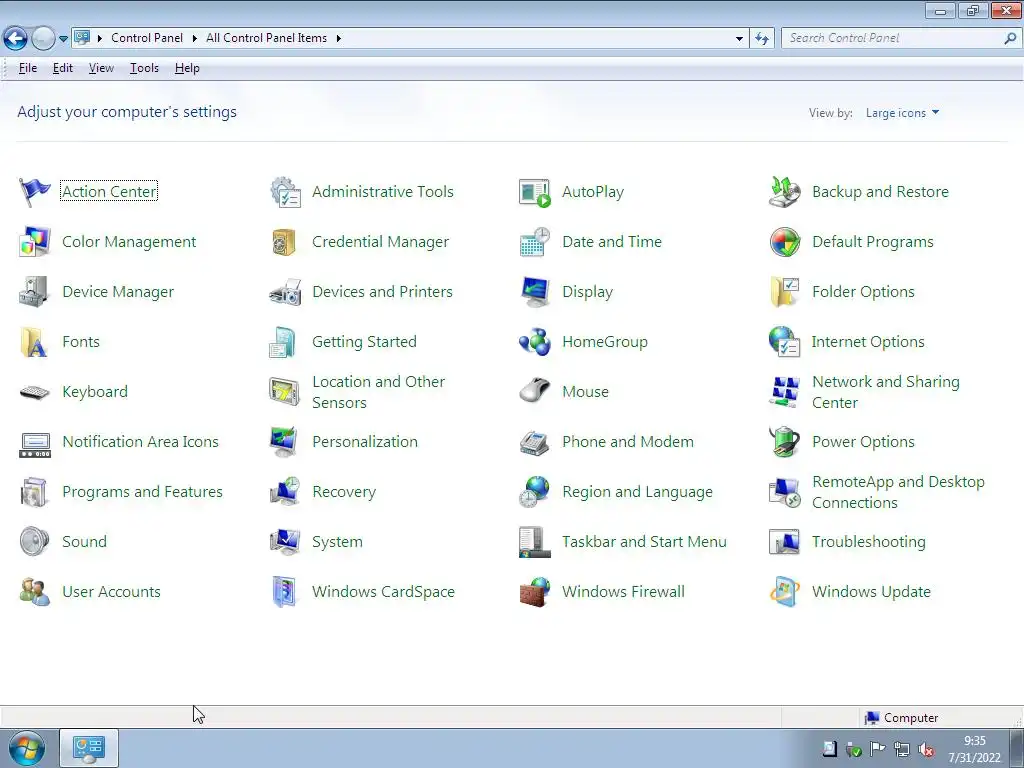Image resolution: width=1024 pixels, height=768 pixels.
Task: Open the Windows Firewall brick wall icon
Action: (535, 592)
